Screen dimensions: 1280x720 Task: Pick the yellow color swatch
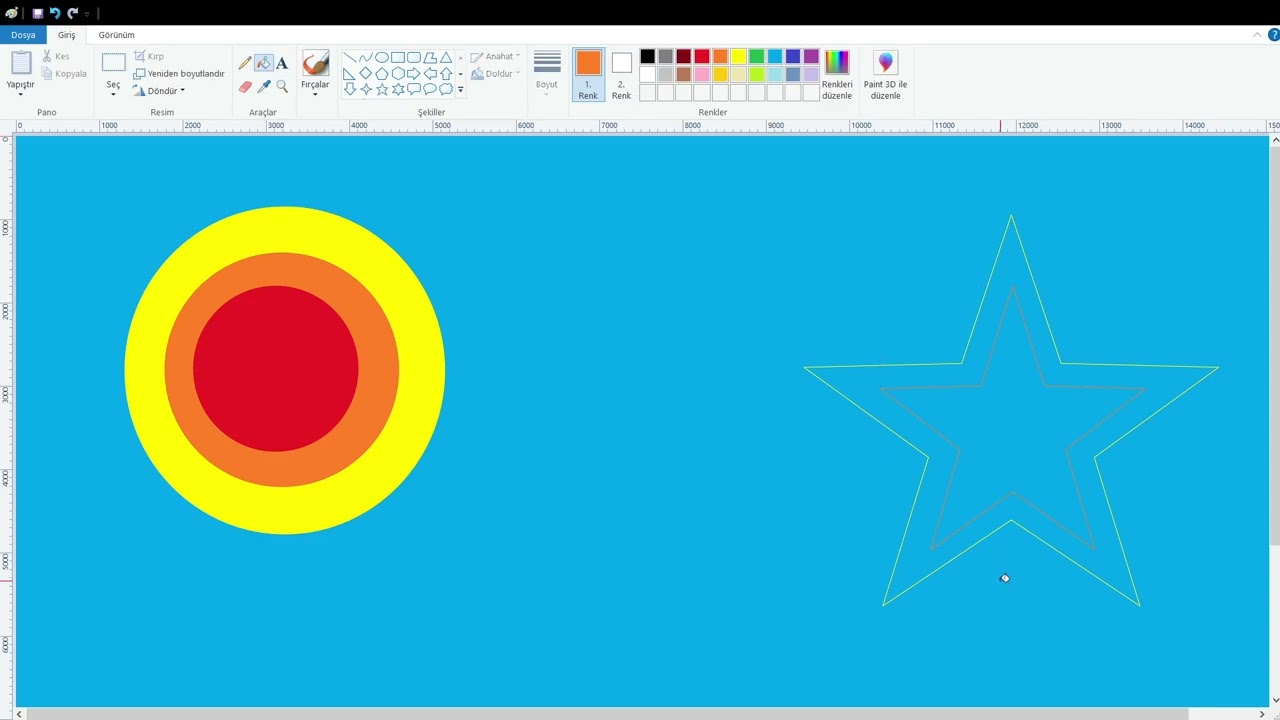click(738, 57)
